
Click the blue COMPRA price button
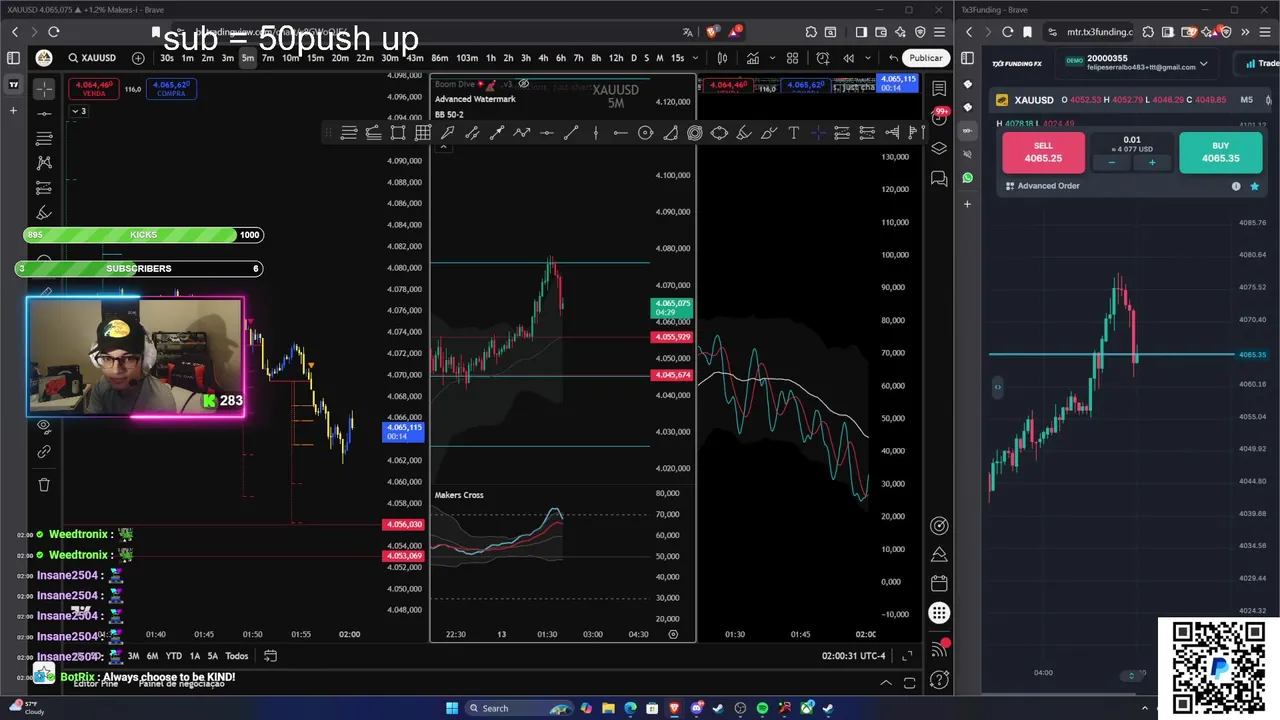pyautogui.click(x=171, y=89)
